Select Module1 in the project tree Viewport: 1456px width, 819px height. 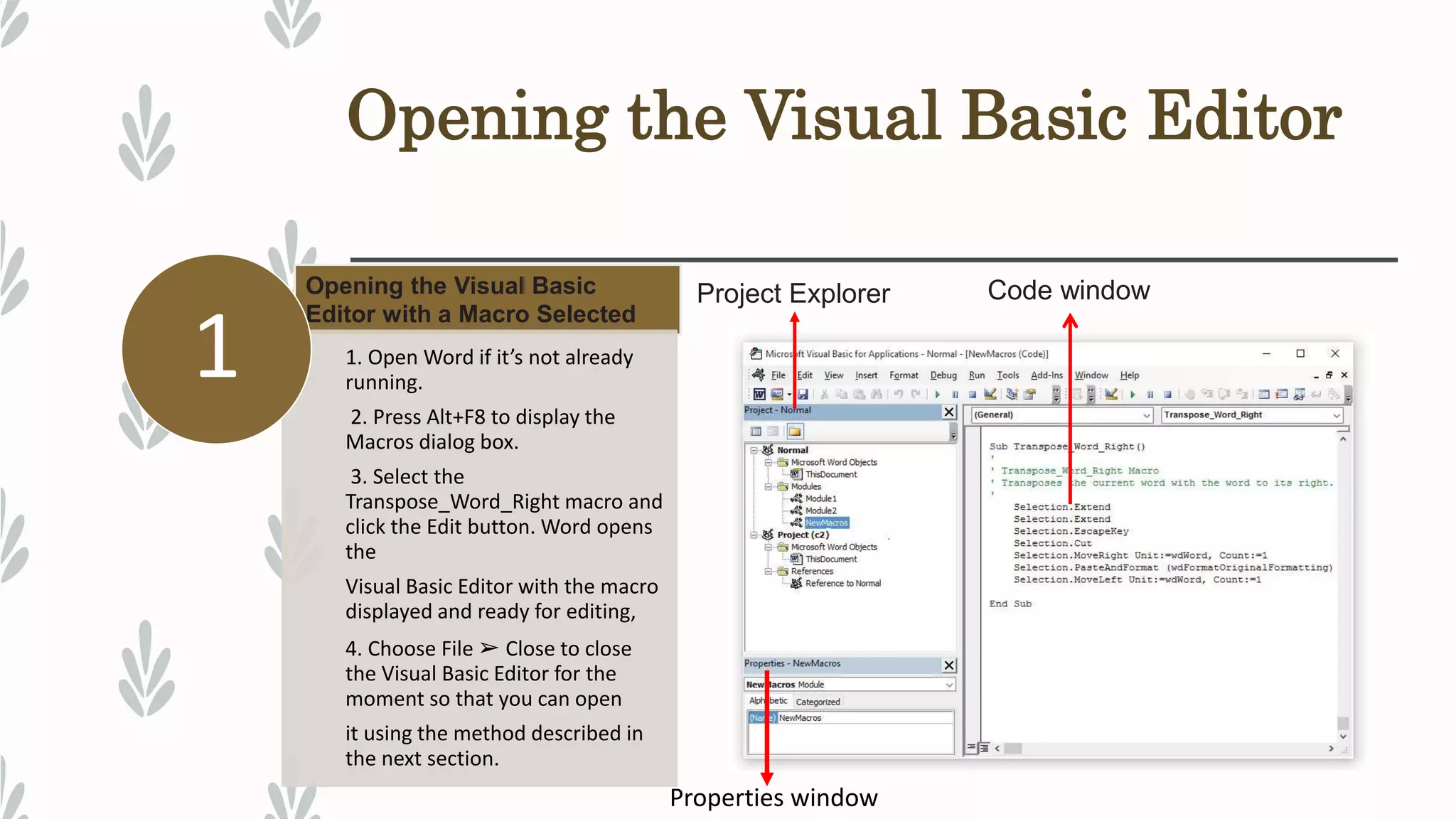coord(820,498)
